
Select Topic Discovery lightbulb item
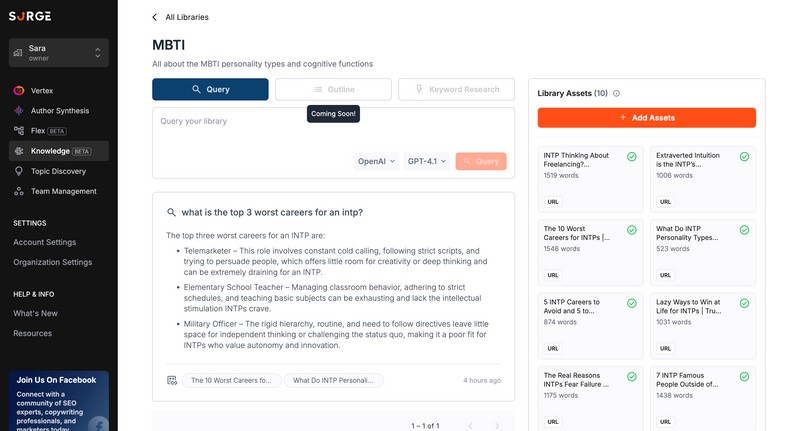coord(59,171)
